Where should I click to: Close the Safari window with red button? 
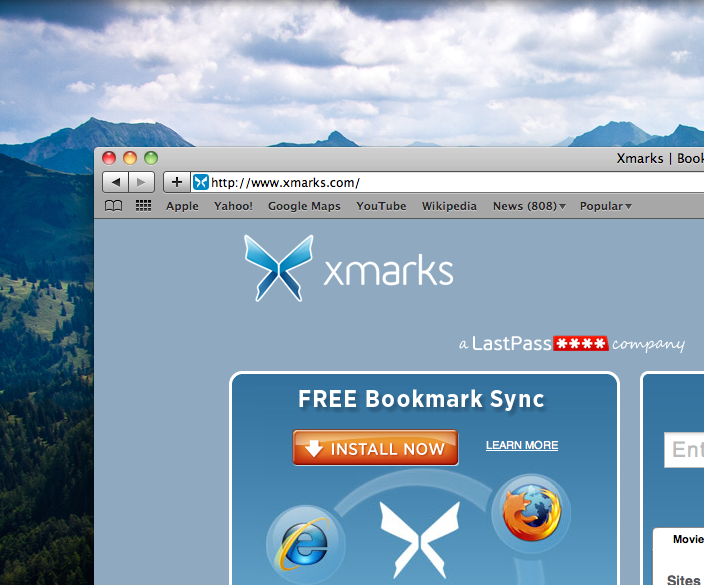pos(109,158)
